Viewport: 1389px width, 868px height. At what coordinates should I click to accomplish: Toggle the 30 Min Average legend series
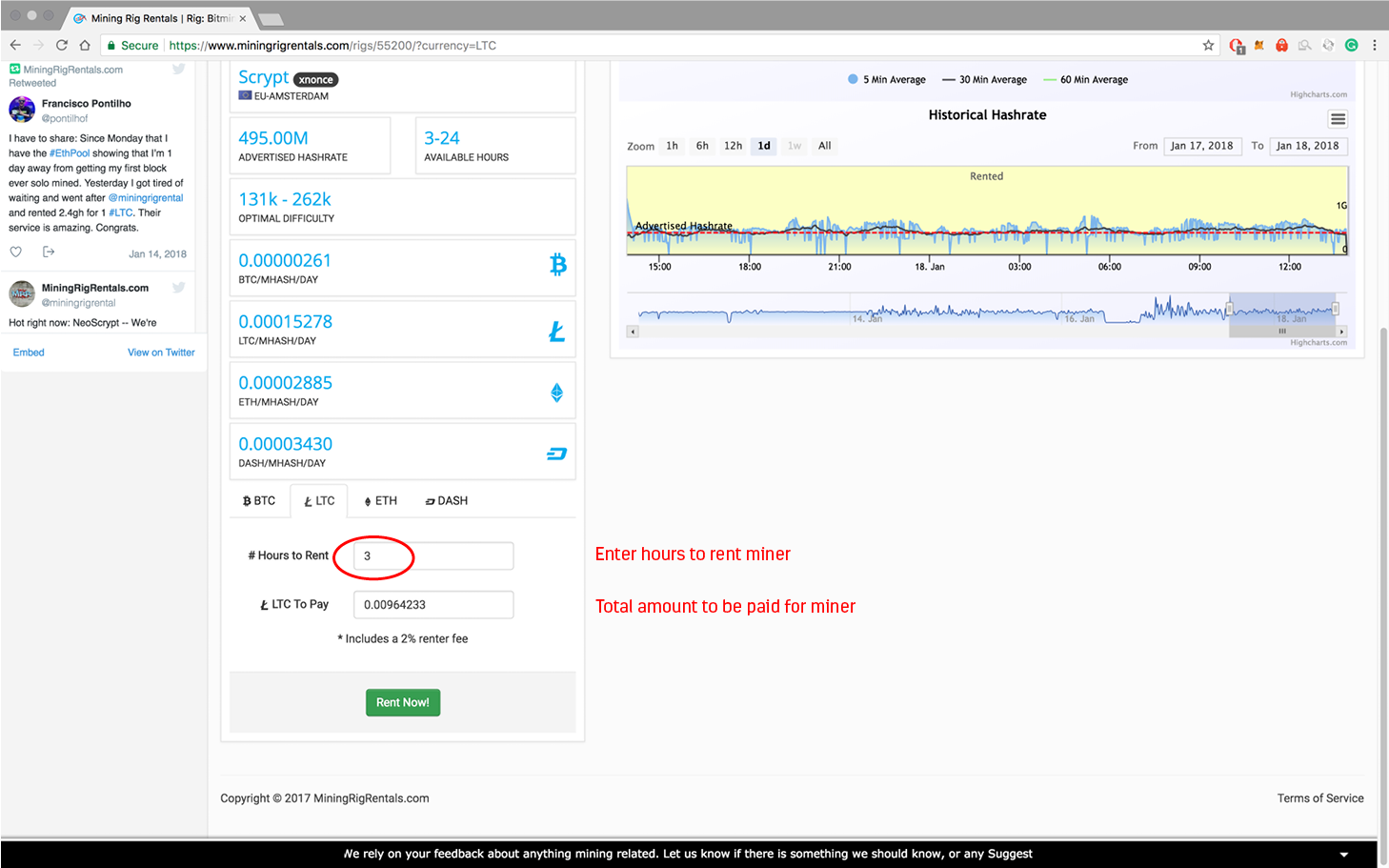point(984,79)
